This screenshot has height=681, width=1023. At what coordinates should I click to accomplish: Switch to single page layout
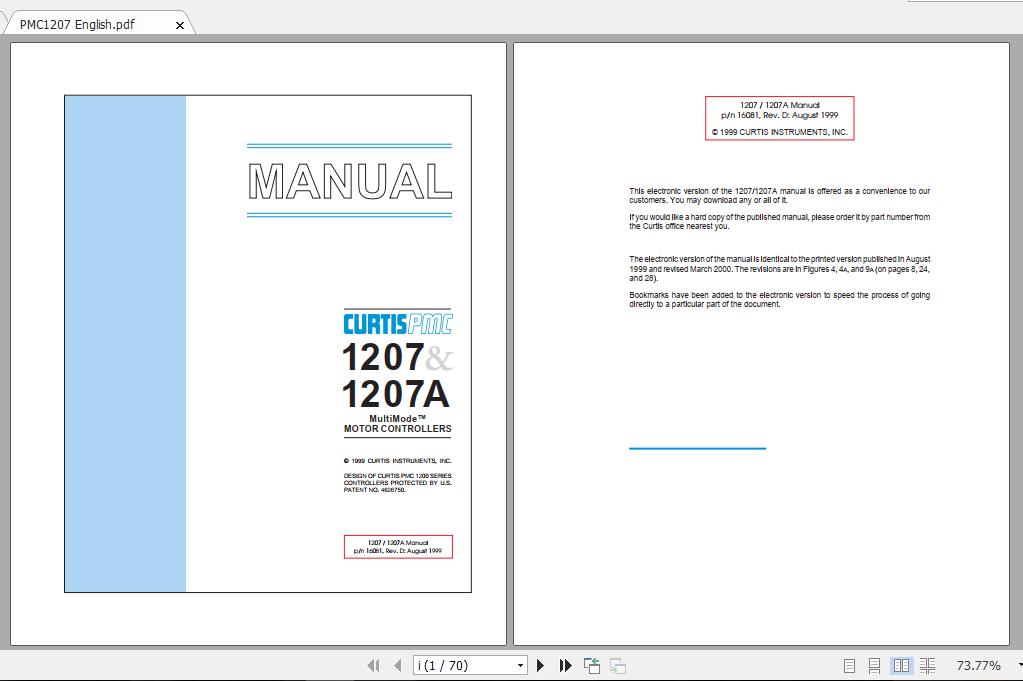pos(849,665)
